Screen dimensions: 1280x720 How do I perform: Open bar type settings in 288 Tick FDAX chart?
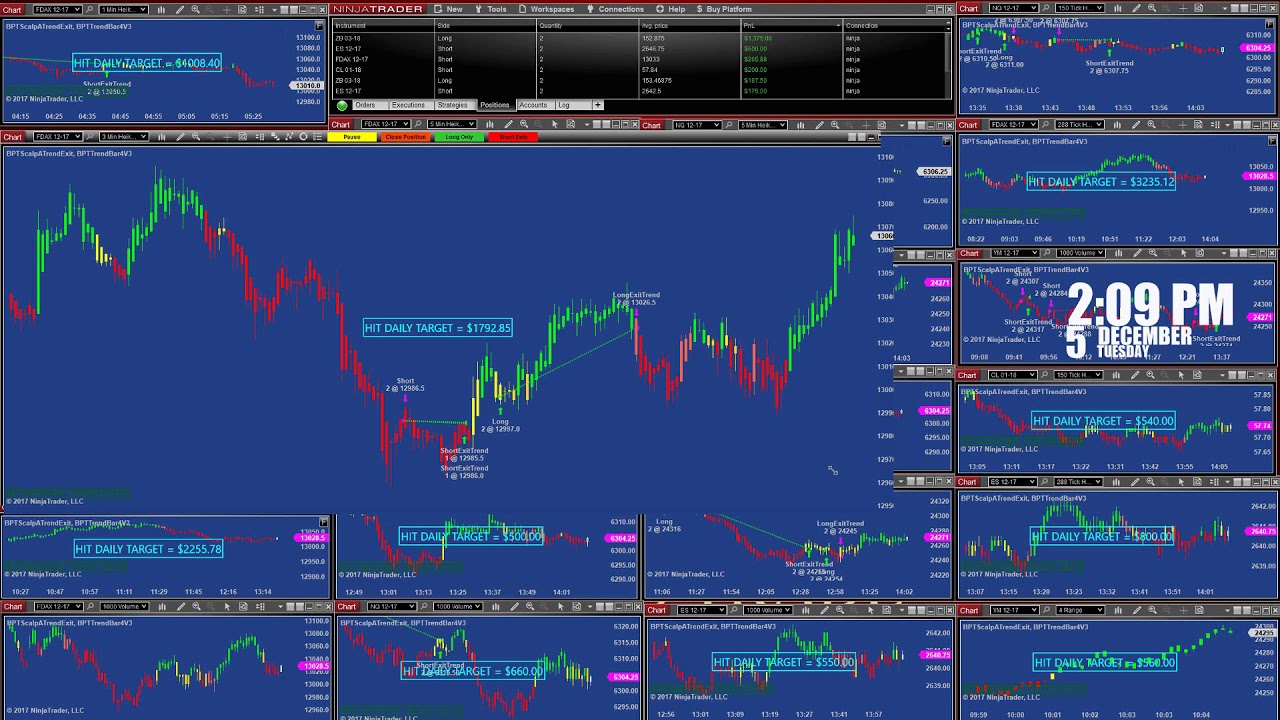pyautogui.click(x=1117, y=125)
